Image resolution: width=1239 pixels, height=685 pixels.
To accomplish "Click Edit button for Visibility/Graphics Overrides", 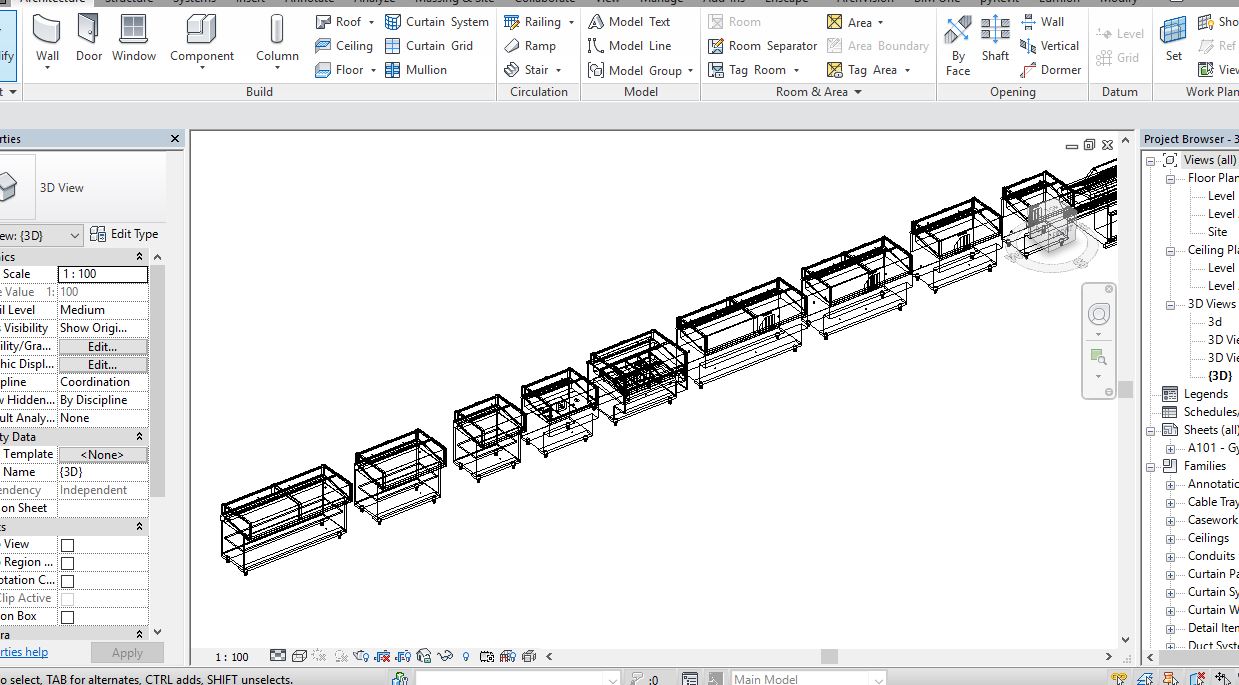I will (x=102, y=347).
